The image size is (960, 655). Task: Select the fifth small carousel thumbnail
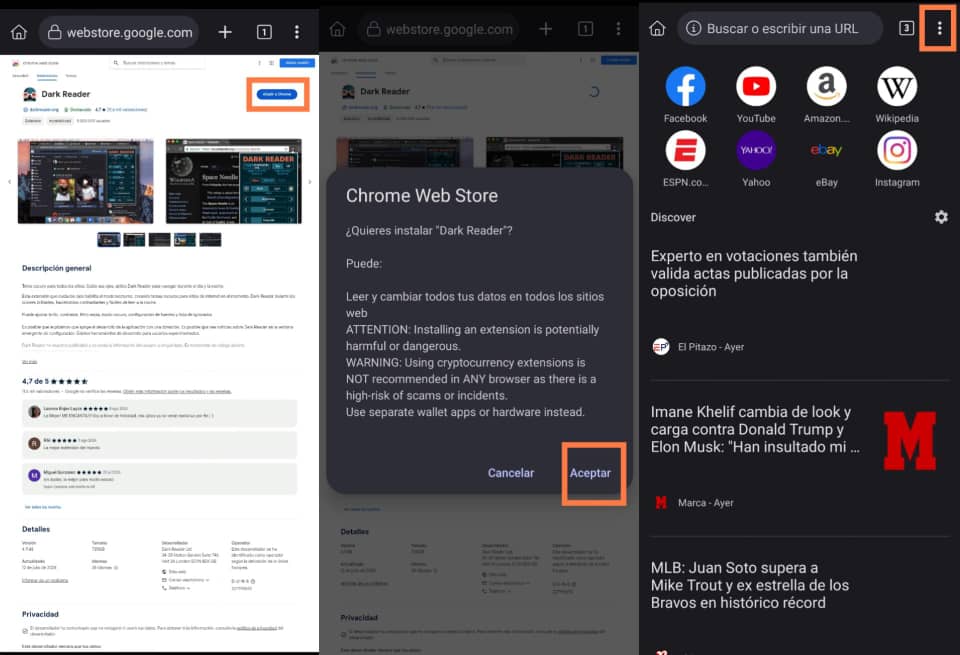point(210,239)
